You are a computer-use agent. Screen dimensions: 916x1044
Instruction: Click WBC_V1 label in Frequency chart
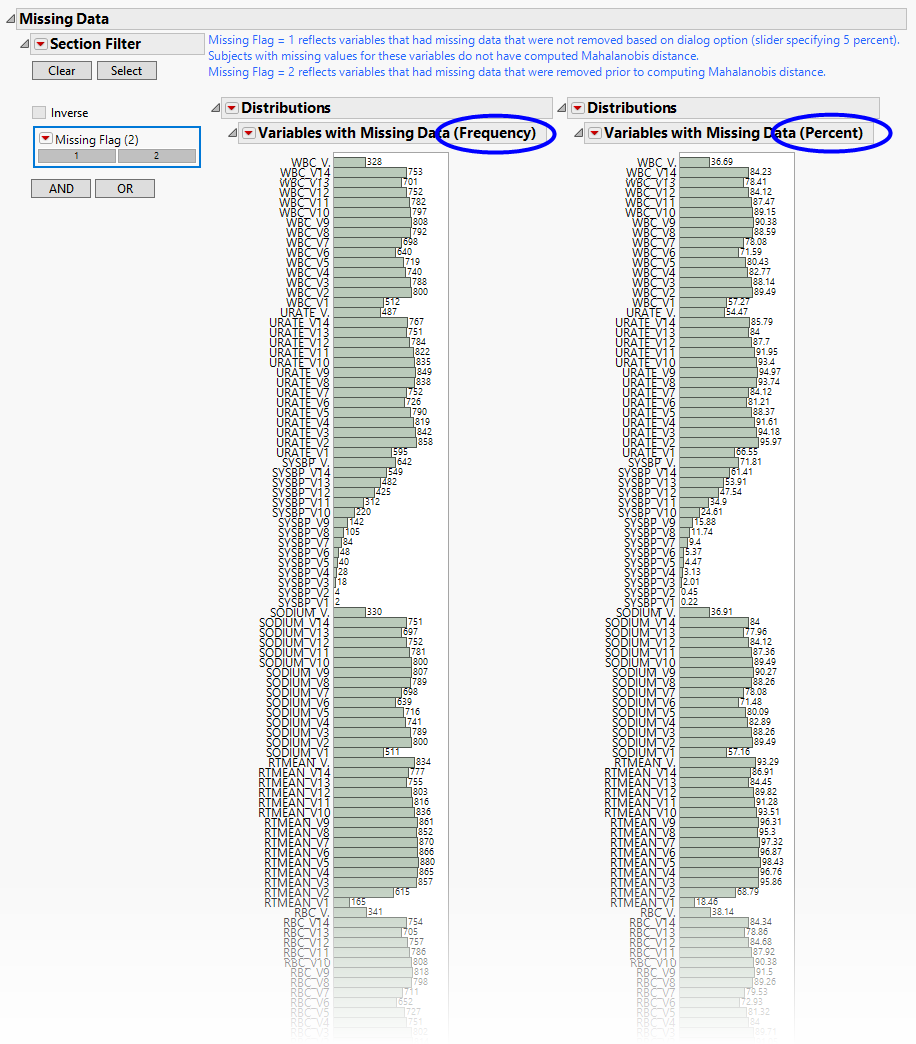(308, 302)
